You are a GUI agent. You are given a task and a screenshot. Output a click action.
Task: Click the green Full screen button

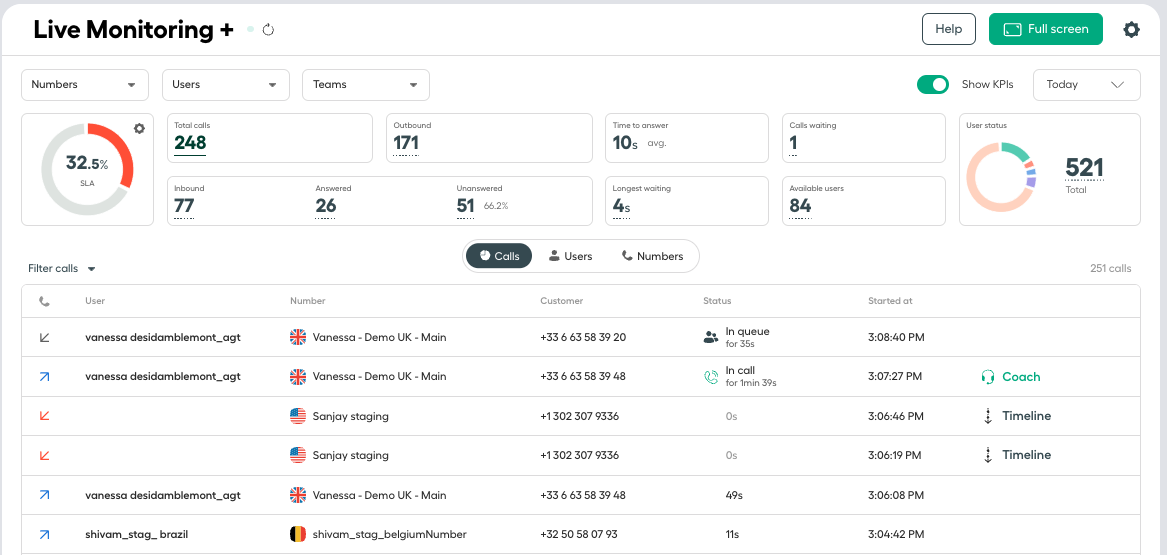coord(1046,29)
